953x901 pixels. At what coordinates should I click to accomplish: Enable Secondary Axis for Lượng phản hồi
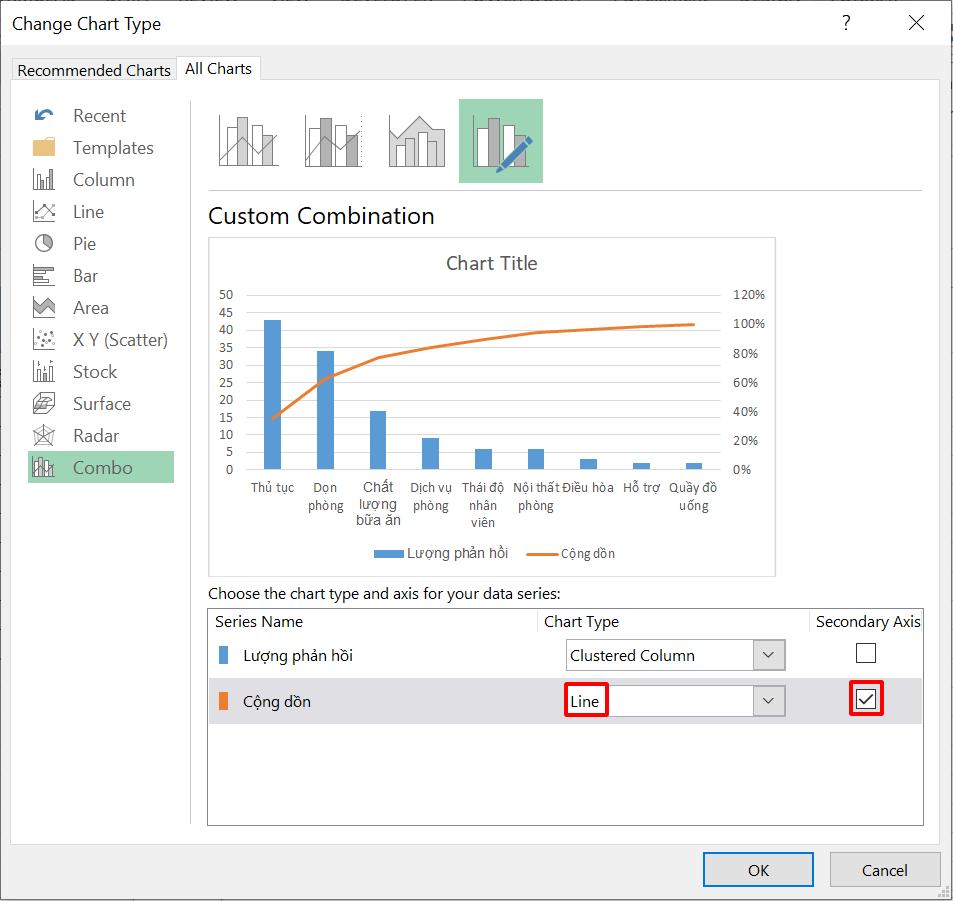coord(866,653)
